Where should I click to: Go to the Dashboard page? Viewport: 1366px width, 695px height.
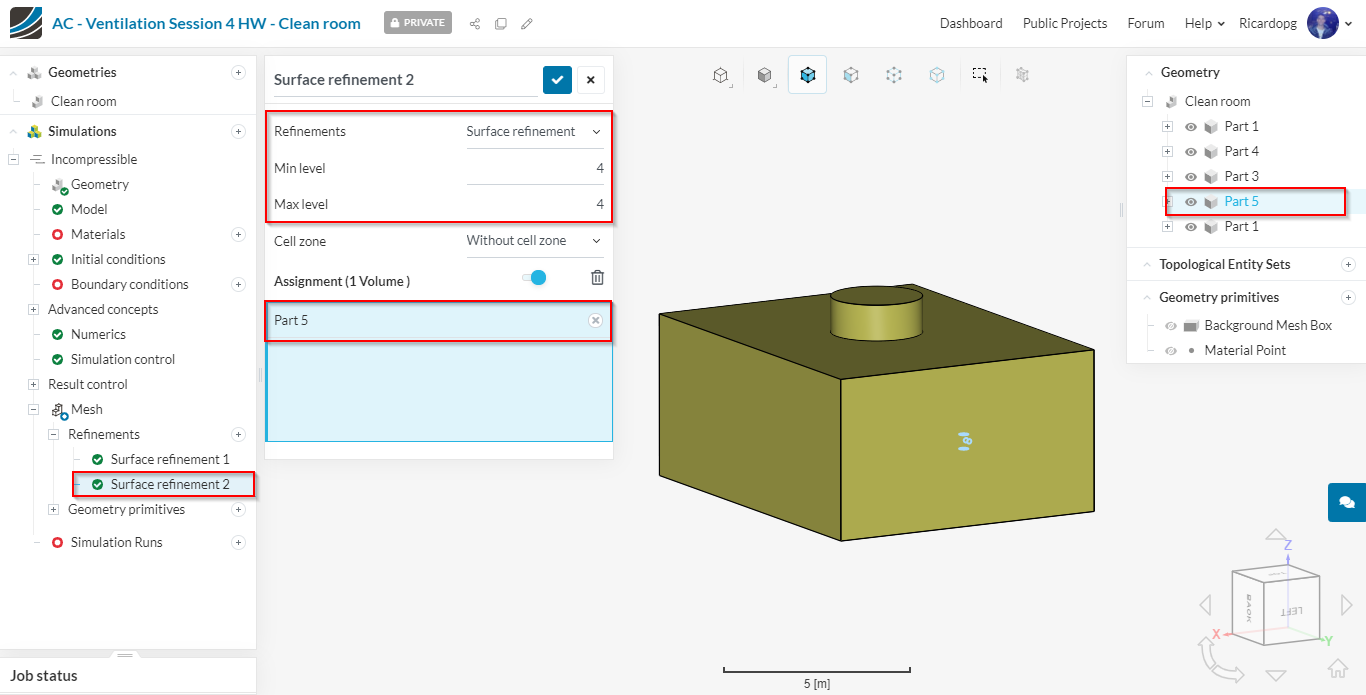tap(970, 23)
